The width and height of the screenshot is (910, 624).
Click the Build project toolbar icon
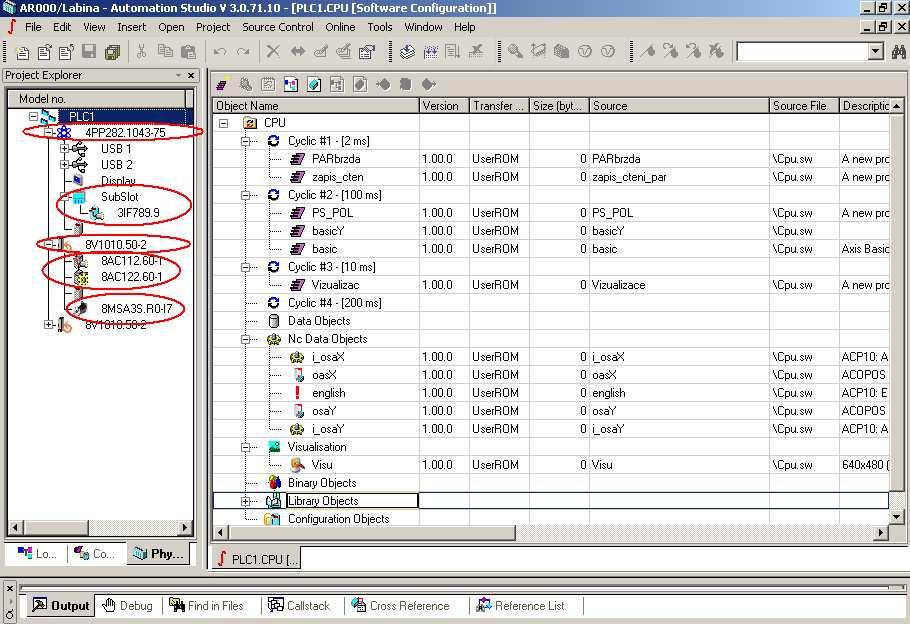(x=431, y=52)
